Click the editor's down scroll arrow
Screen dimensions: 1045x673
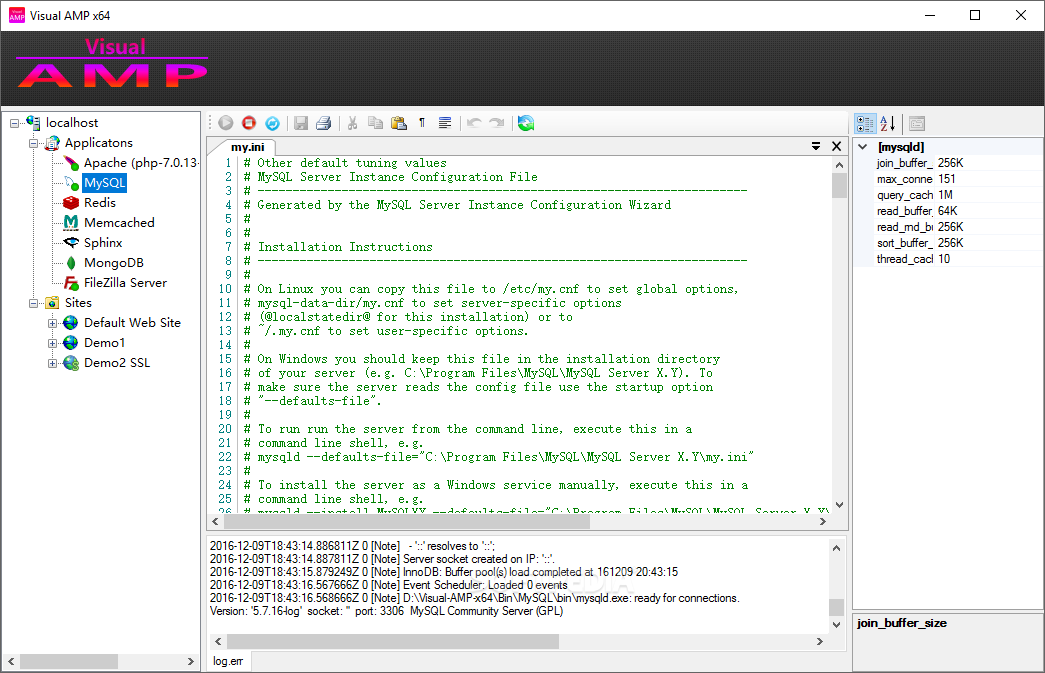[x=839, y=505]
